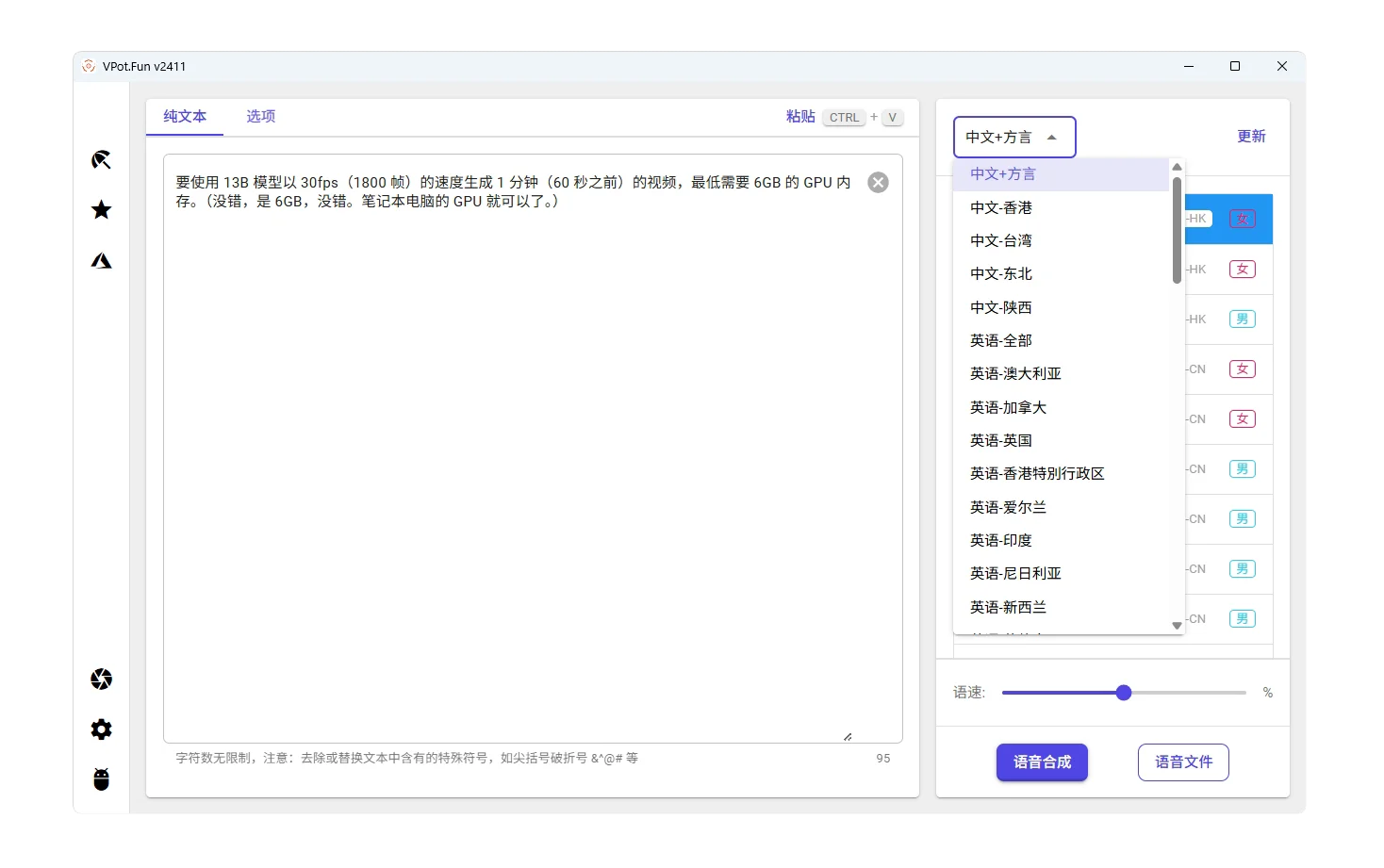The width and height of the screenshot is (1384, 868).
Task: Choose 英语-爱尔兰 from the list
Action: 1062,507
